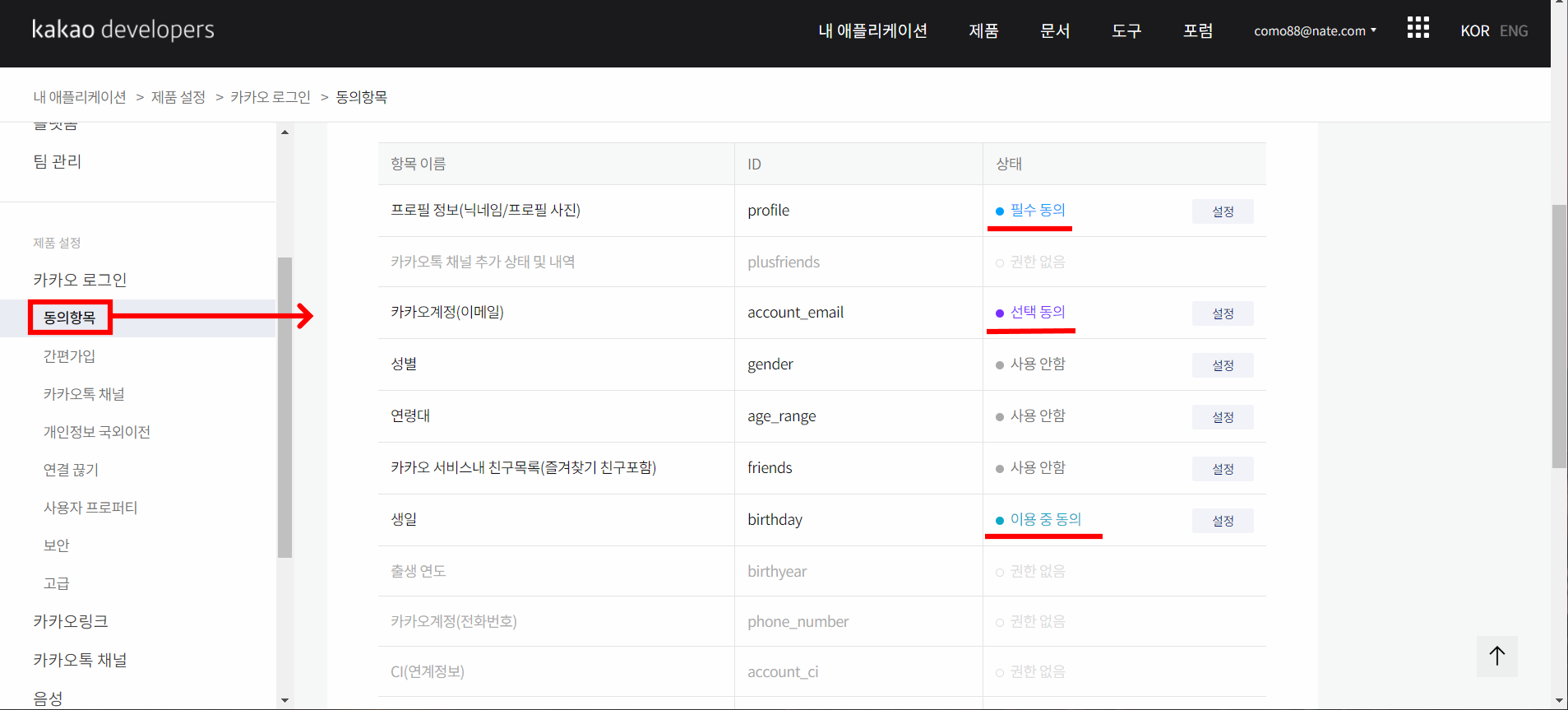Screen dimensions: 1568x710
Task: Open 개인정보 국외이전 sidebar item
Action: tap(97, 432)
